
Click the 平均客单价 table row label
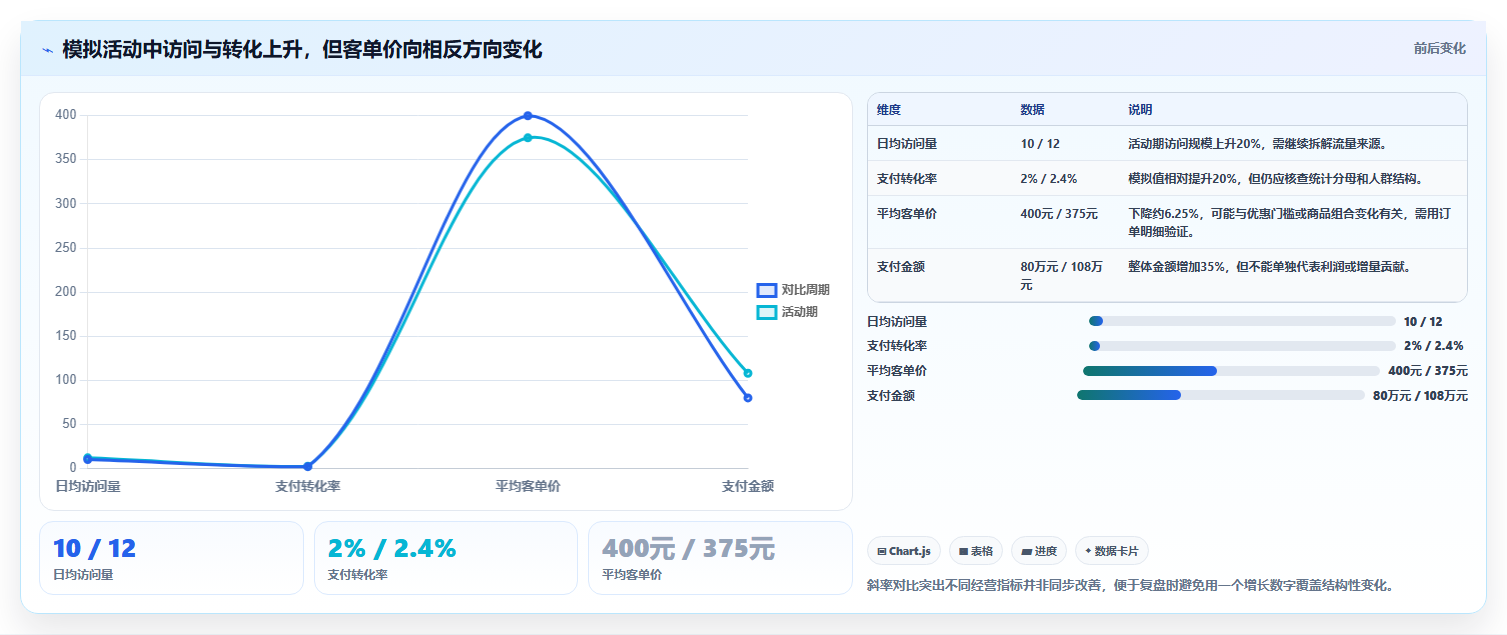[907, 214]
